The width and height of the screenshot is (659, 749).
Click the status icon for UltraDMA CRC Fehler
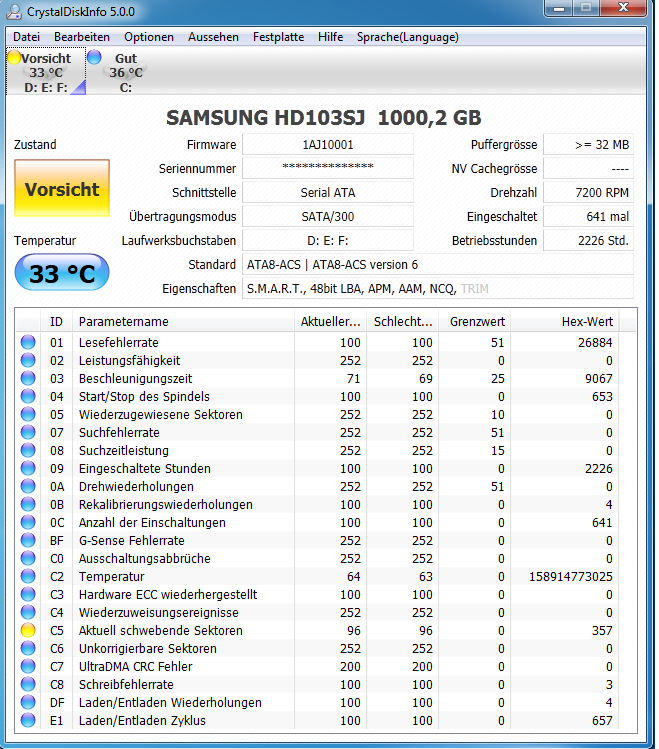click(x=28, y=666)
